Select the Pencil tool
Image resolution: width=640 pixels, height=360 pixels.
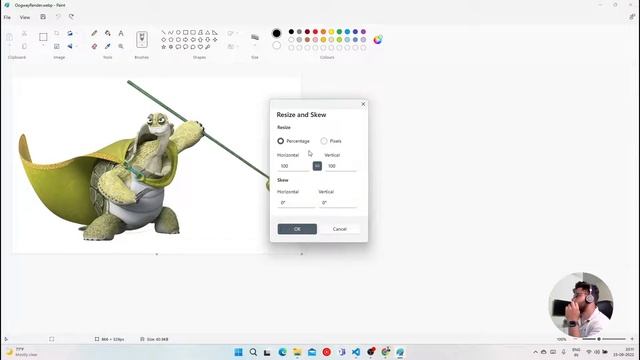coord(94,33)
